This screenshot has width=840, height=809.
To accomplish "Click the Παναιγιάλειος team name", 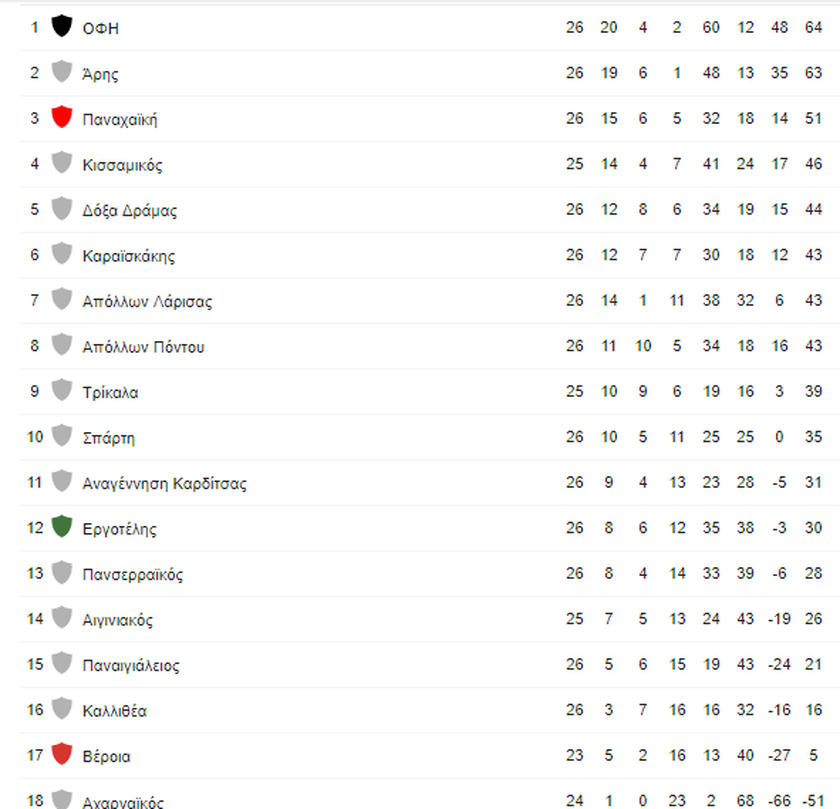I will coord(131,666).
